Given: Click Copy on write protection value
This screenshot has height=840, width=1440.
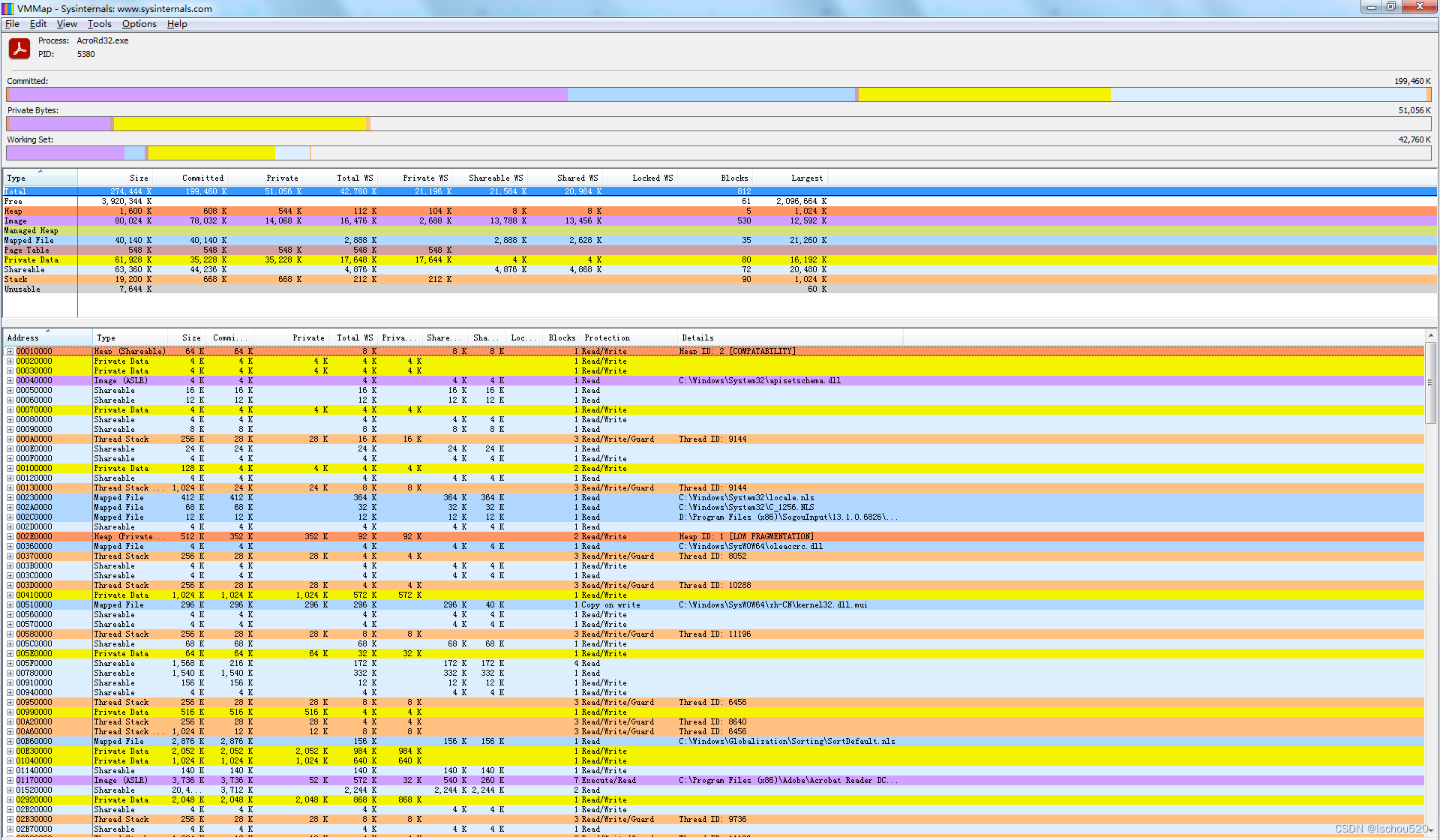Looking at the screenshot, I should [610, 604].
